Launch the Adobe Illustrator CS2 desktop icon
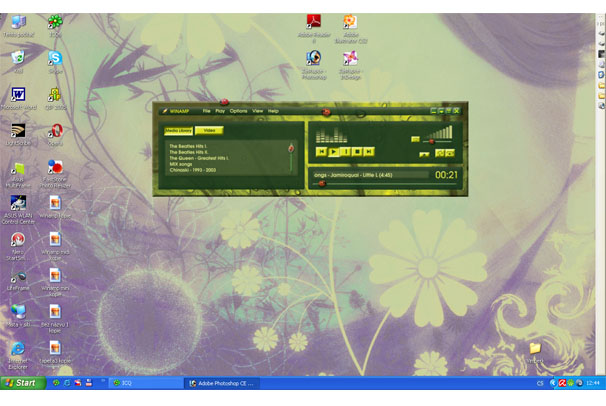 point(349,24)
